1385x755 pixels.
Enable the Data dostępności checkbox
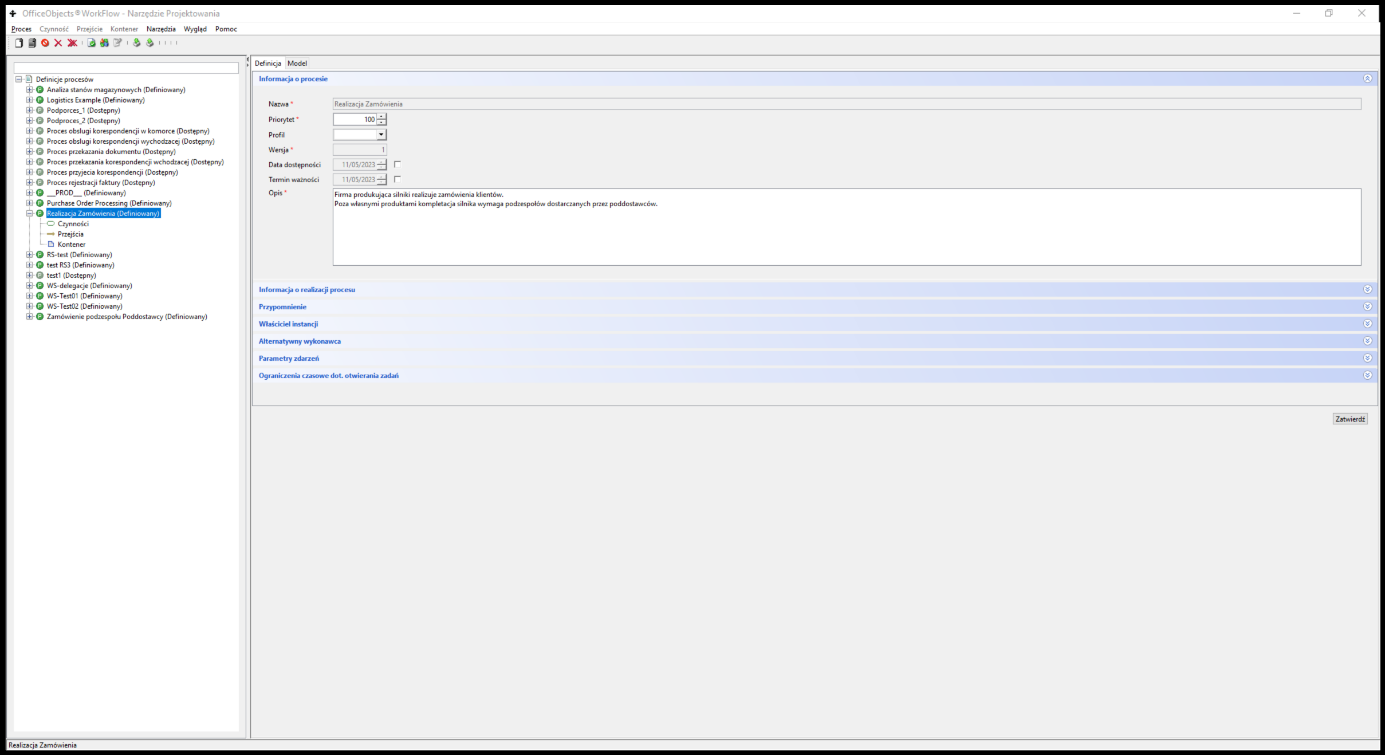(397, 164)
